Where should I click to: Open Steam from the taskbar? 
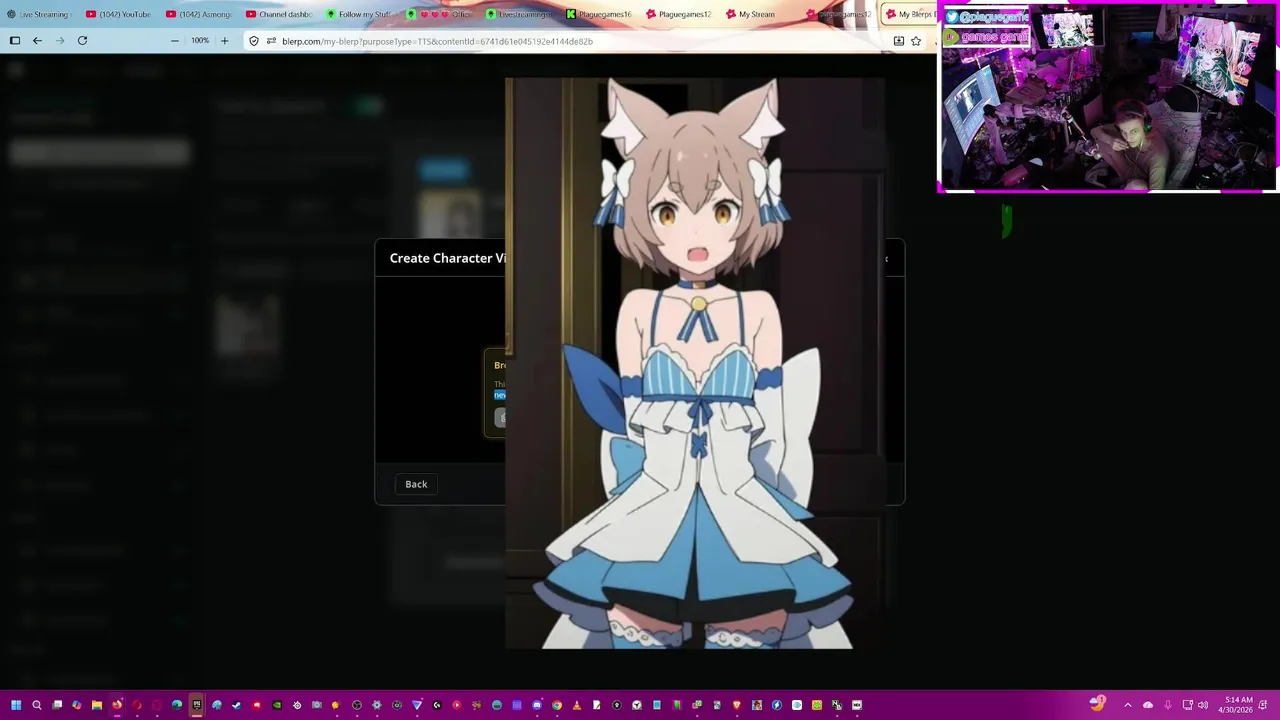click(237, 705)
